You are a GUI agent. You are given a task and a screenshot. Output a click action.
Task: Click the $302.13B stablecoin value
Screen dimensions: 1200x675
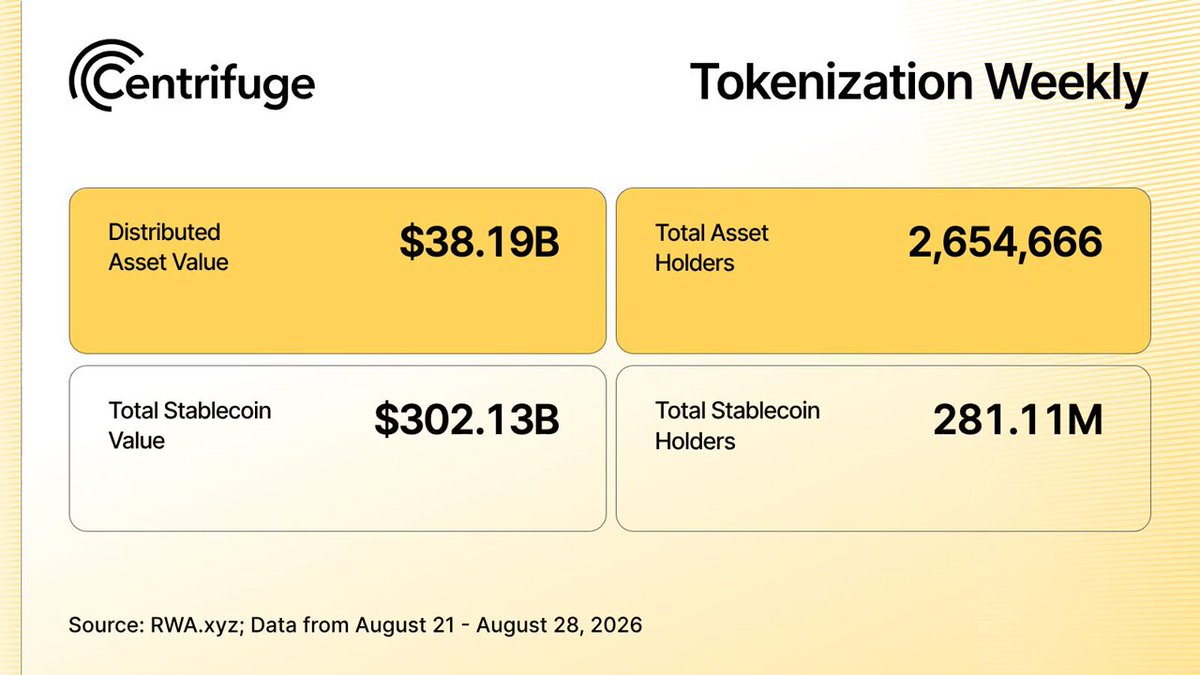(467, 421)
